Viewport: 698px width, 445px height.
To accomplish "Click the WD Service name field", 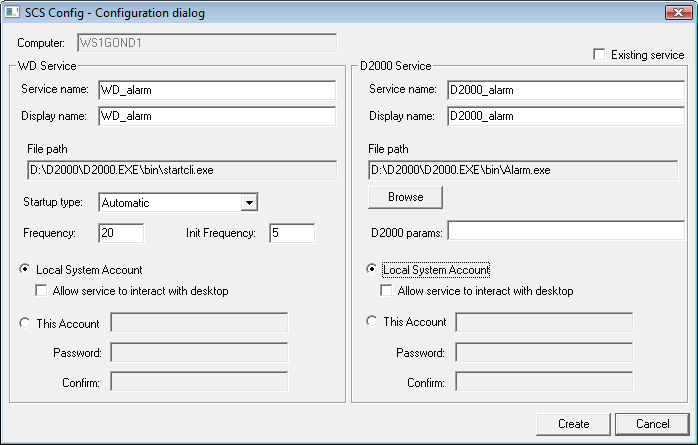I will pyautogui.click(x=216, y=90).
